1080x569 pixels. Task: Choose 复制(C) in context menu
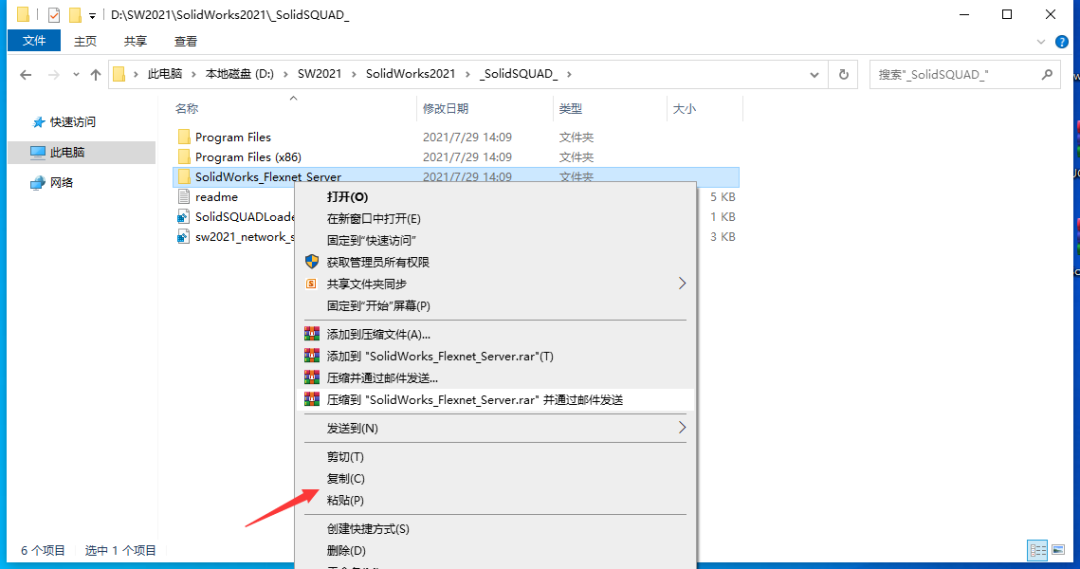click(x=495, y=478)
